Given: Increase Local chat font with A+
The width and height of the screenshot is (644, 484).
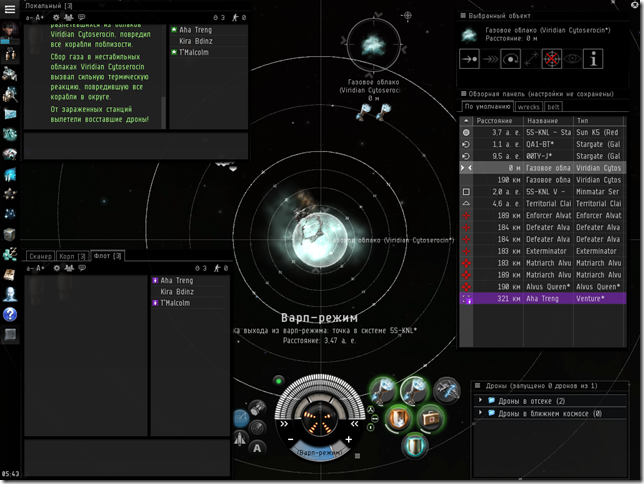Looking at the screenshot, I should coord(39,18).
